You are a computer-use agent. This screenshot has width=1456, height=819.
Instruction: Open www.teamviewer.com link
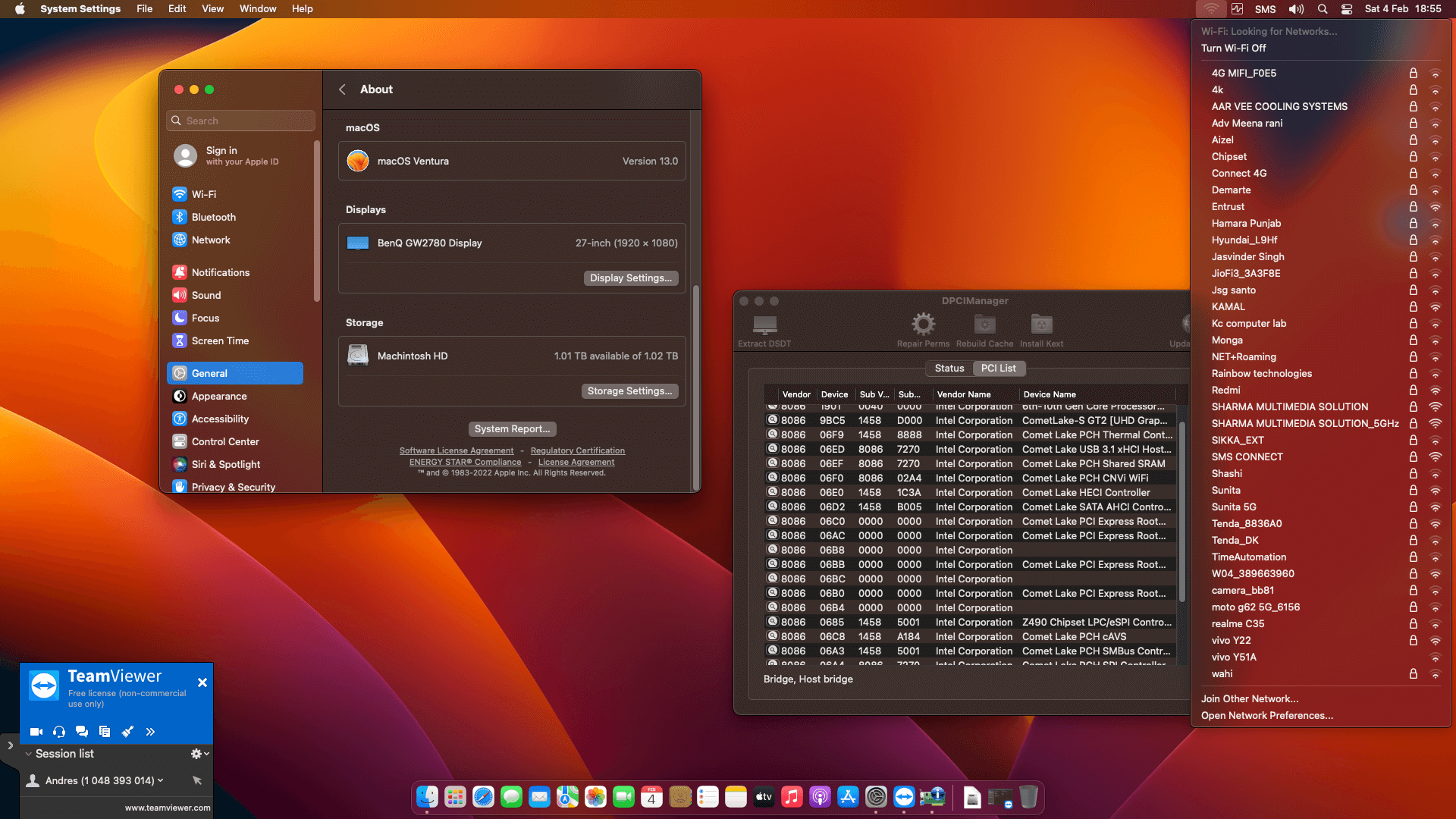(168, 808)
